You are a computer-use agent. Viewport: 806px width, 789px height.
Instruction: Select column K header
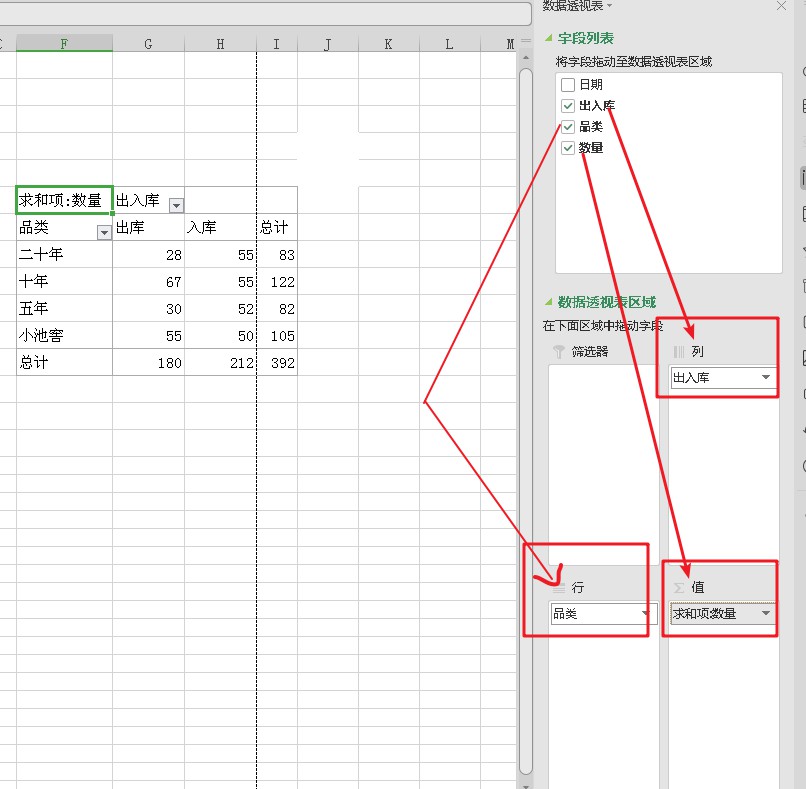coord(389,44)
